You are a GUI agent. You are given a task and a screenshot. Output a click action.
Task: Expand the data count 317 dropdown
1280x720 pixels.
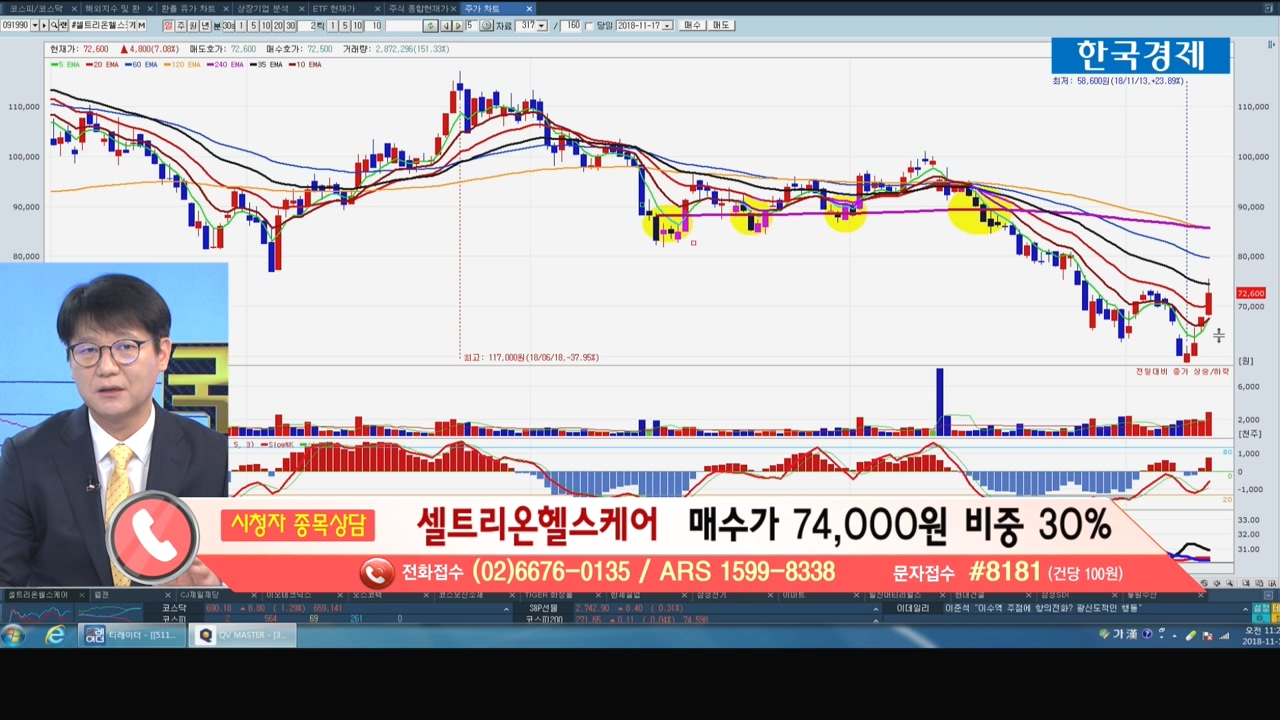coord(541,25)
